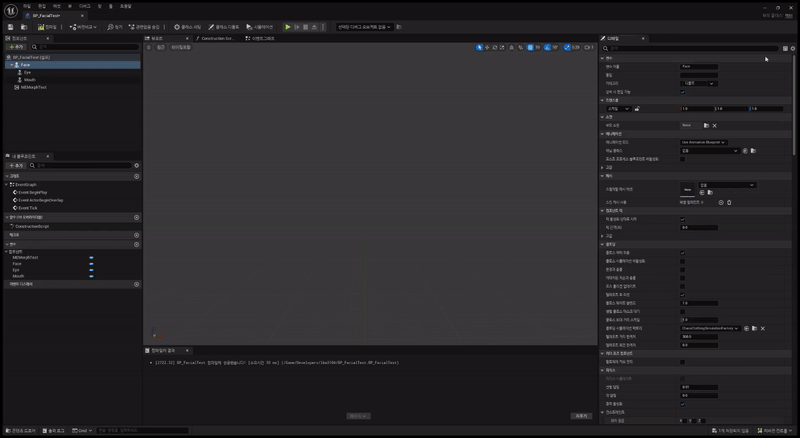This screenshot has height=438, width=800.
Task: Click the Browse to asset toolbar icon
Action: tap(25, 27)
